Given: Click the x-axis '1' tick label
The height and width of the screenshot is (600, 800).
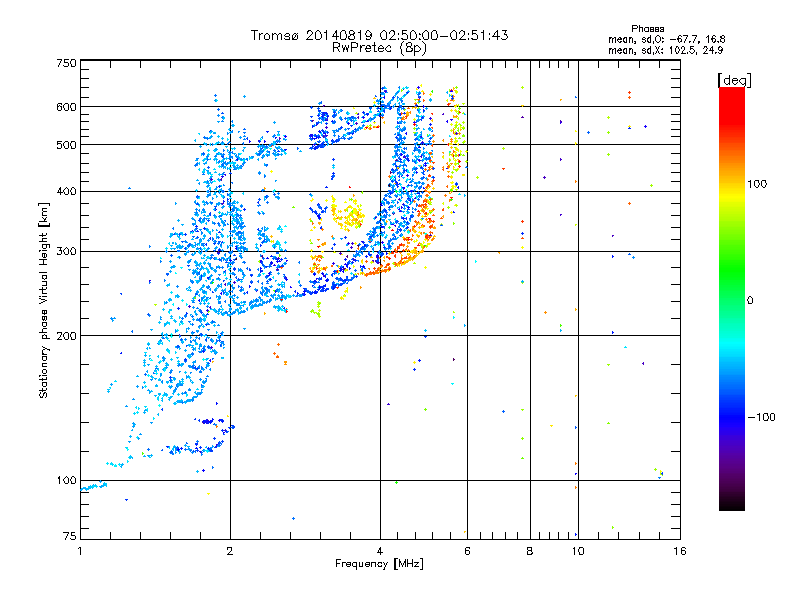Looking at the screenshot, I should click(x=80, y=551).
